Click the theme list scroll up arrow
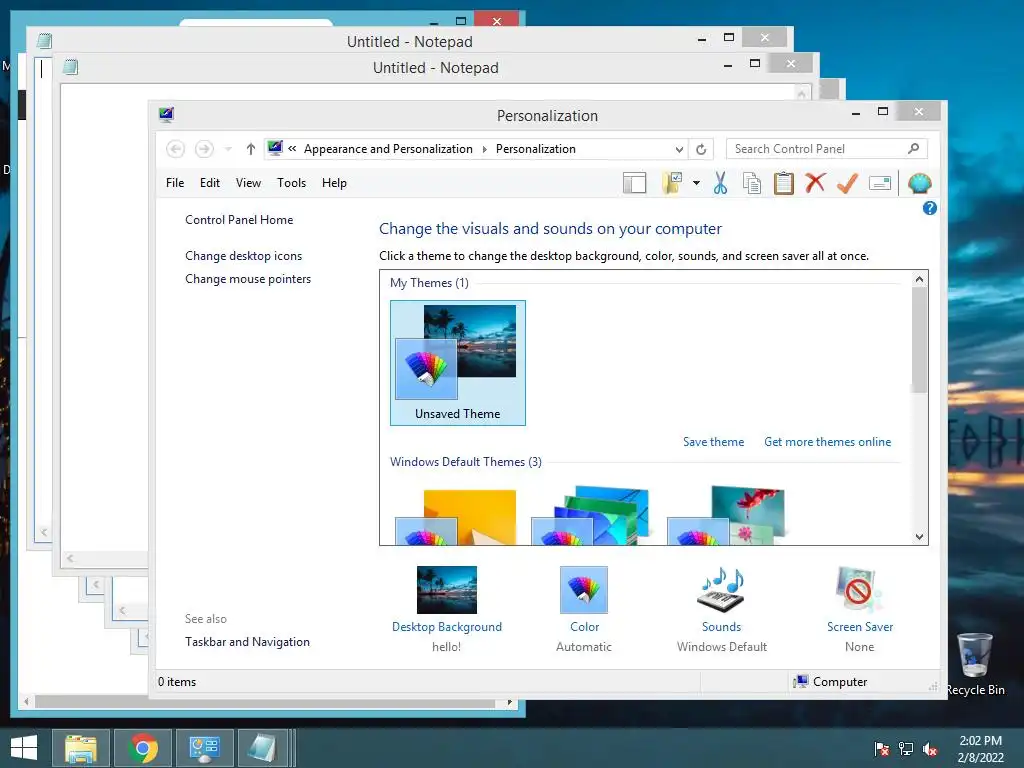Viewport: 1024px width, 768px height. coord(920,280)
